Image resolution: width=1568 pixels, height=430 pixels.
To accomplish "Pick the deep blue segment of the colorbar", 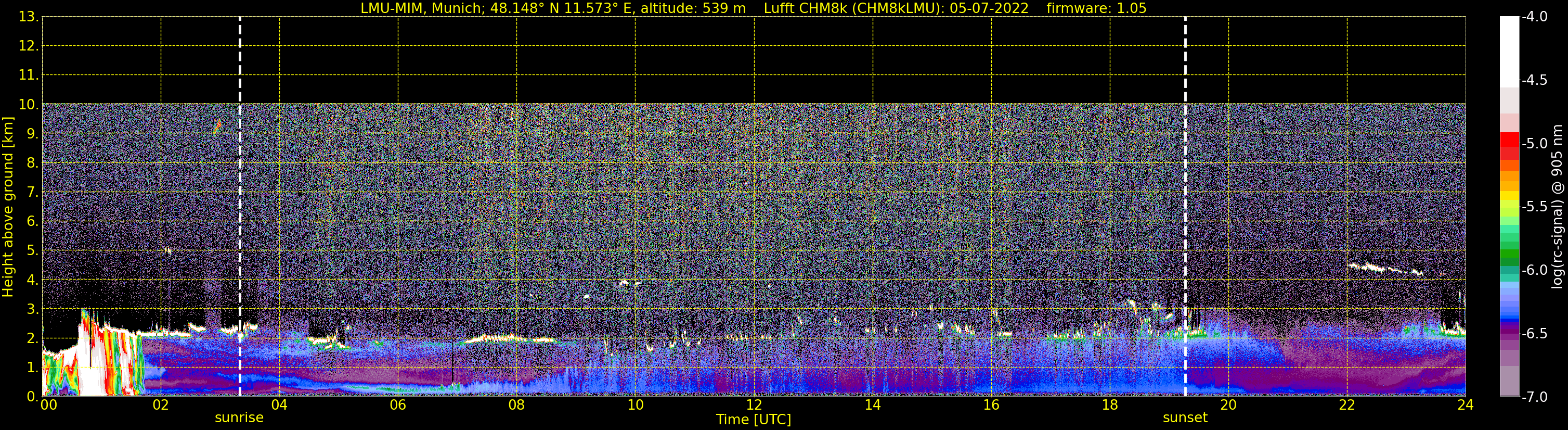I will [1510, 321].
